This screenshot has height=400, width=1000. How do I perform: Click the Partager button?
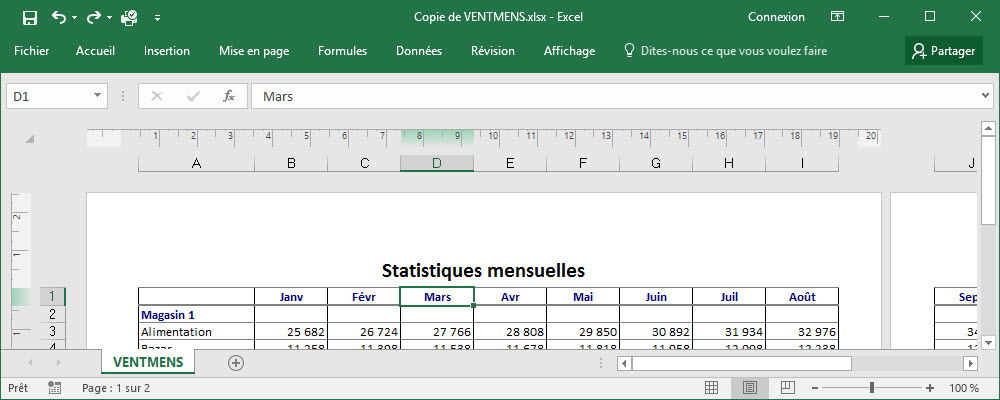tap(943, 51)
